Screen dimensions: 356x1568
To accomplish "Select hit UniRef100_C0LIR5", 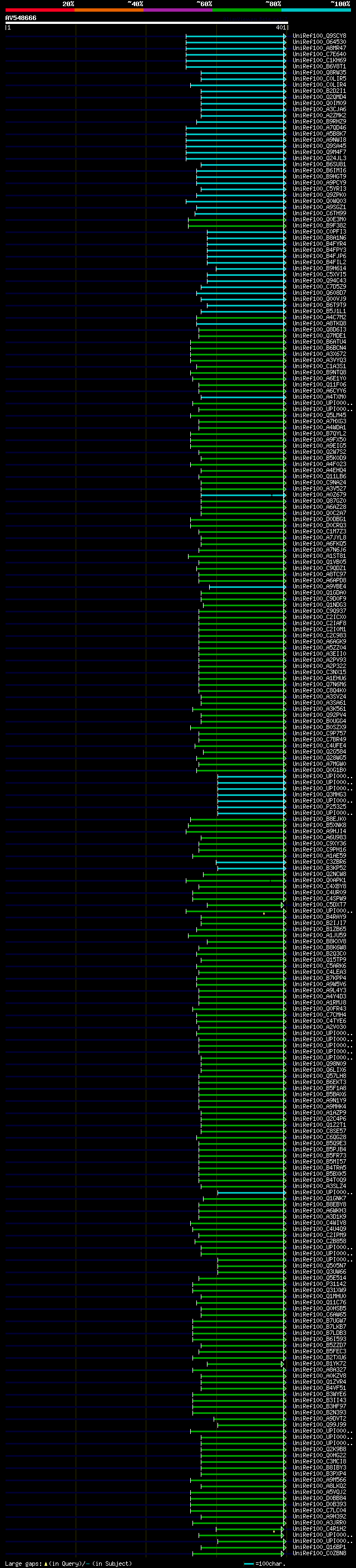I will click(x=319, y=78).
